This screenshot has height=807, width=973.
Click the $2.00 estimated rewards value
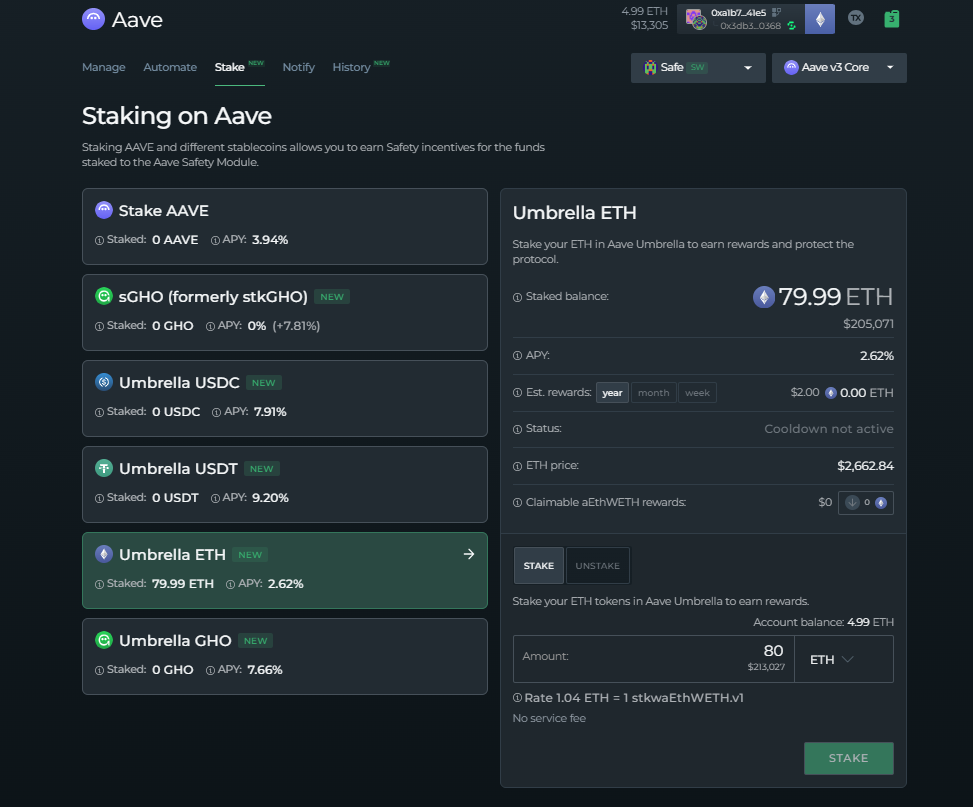[x=805, y=392]
